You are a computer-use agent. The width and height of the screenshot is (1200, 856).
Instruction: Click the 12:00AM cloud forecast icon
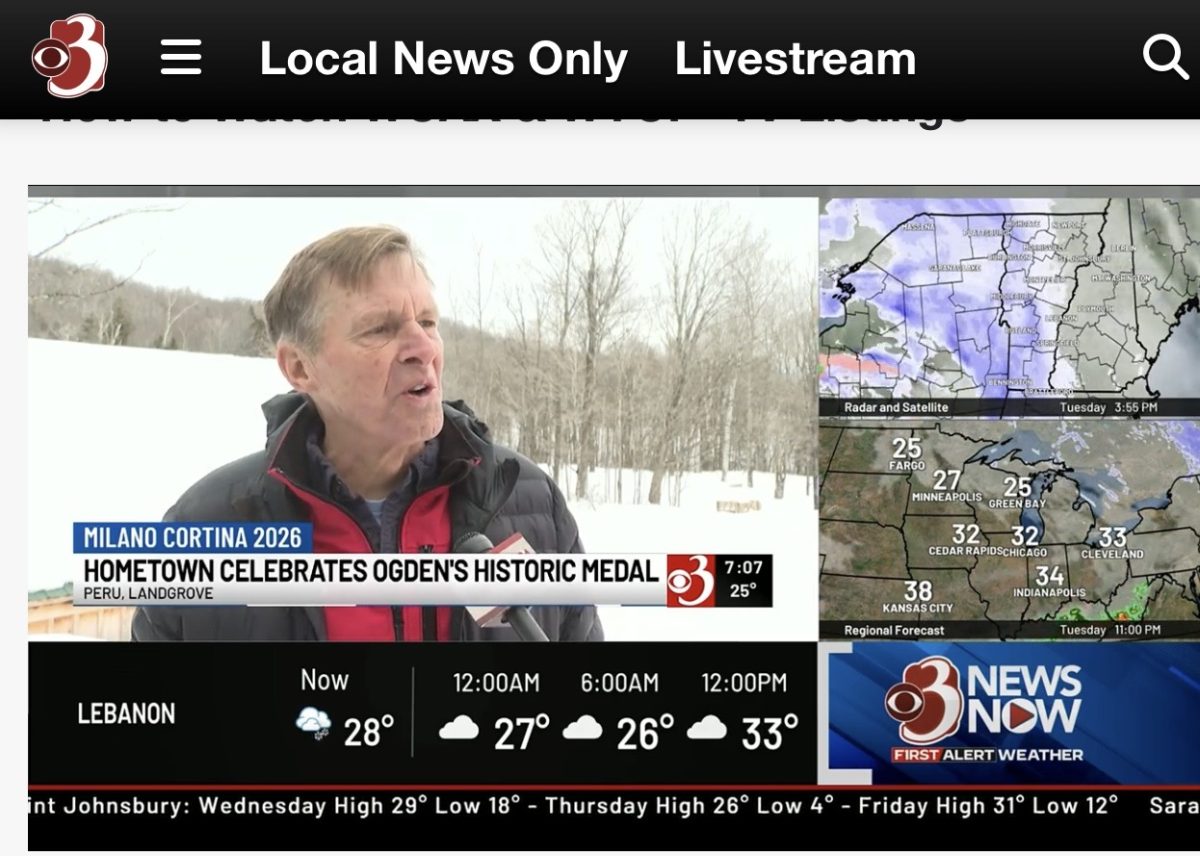coord(459,729)
